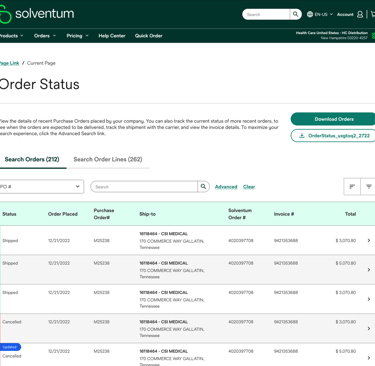
Task: Click the filter icon above the table
Action: click(x=368, y=187)
